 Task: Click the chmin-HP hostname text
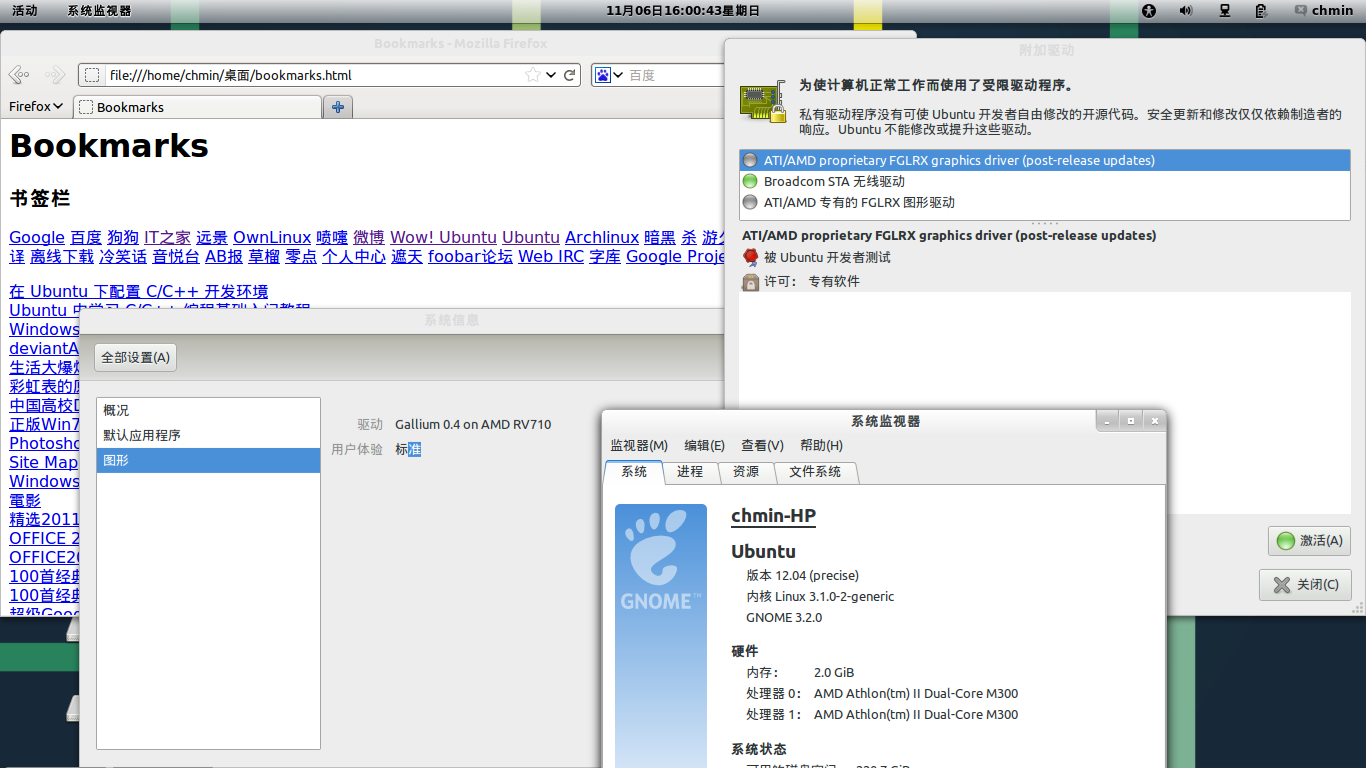click(x=773, y=516)
